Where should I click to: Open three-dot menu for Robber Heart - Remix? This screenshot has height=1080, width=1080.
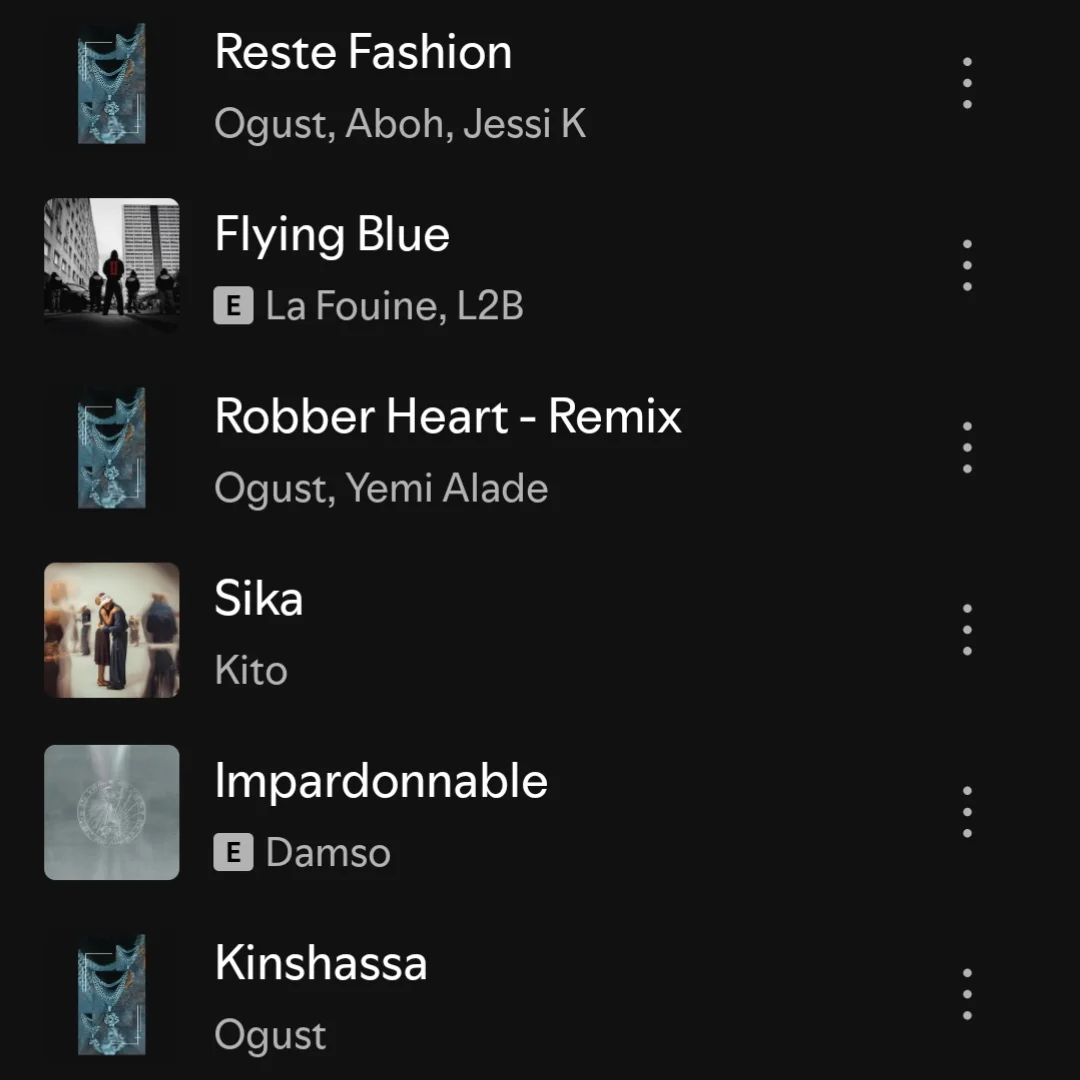point(967,448)
